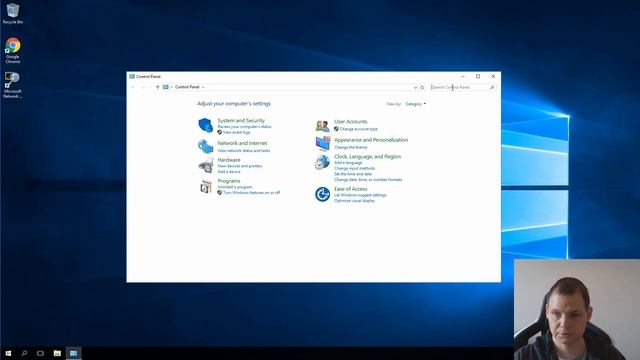Click Change date, time, or number formats
Viewport: 640px width, 360px height.
coord(368,180)
